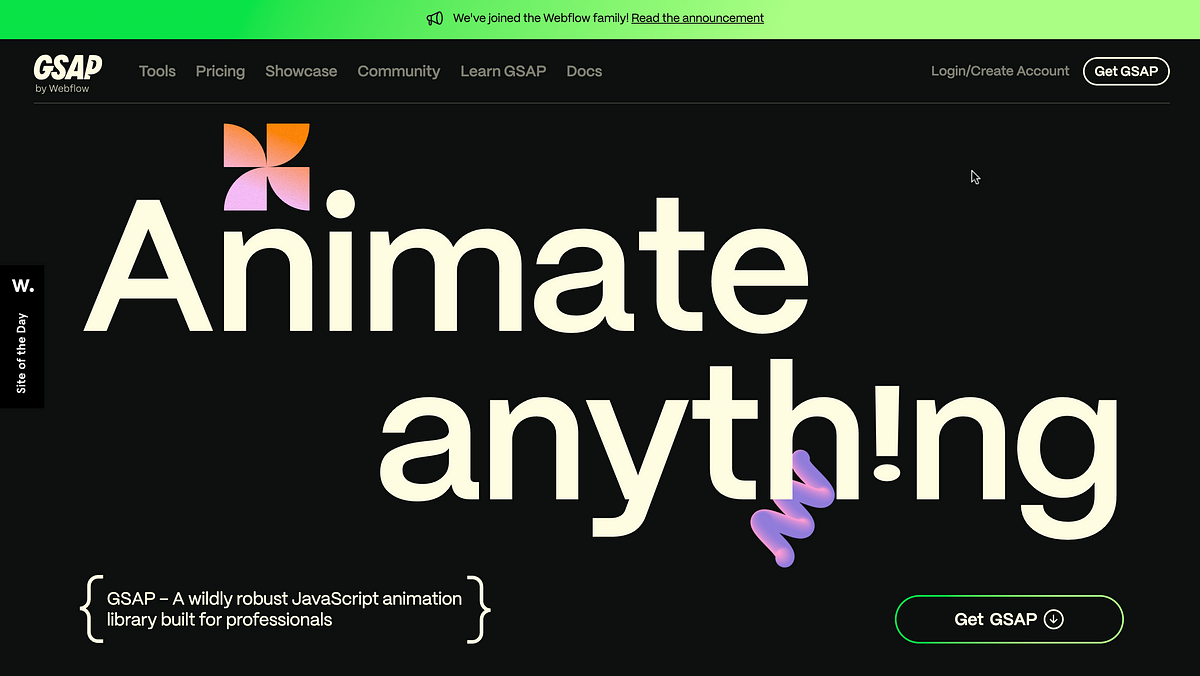The height and width of the screenshot is (676, 1200).
Task: Click the Webflow W badge on the left edge
Action: coord(22,285)
